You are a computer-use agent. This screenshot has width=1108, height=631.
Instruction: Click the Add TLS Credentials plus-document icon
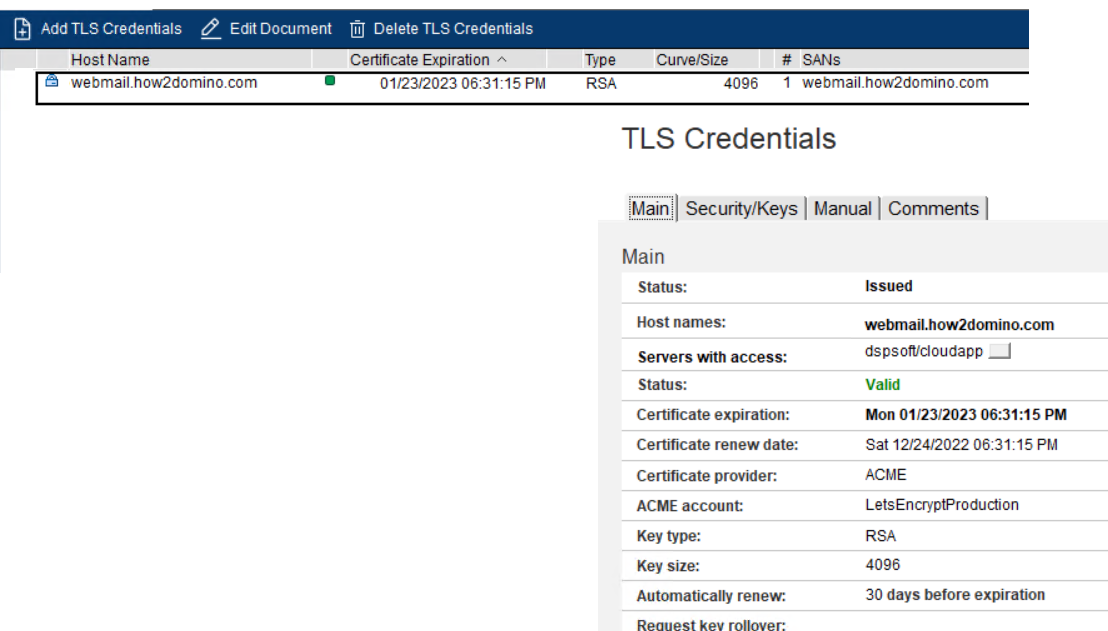pyautogui.click(x=22, y=29)
